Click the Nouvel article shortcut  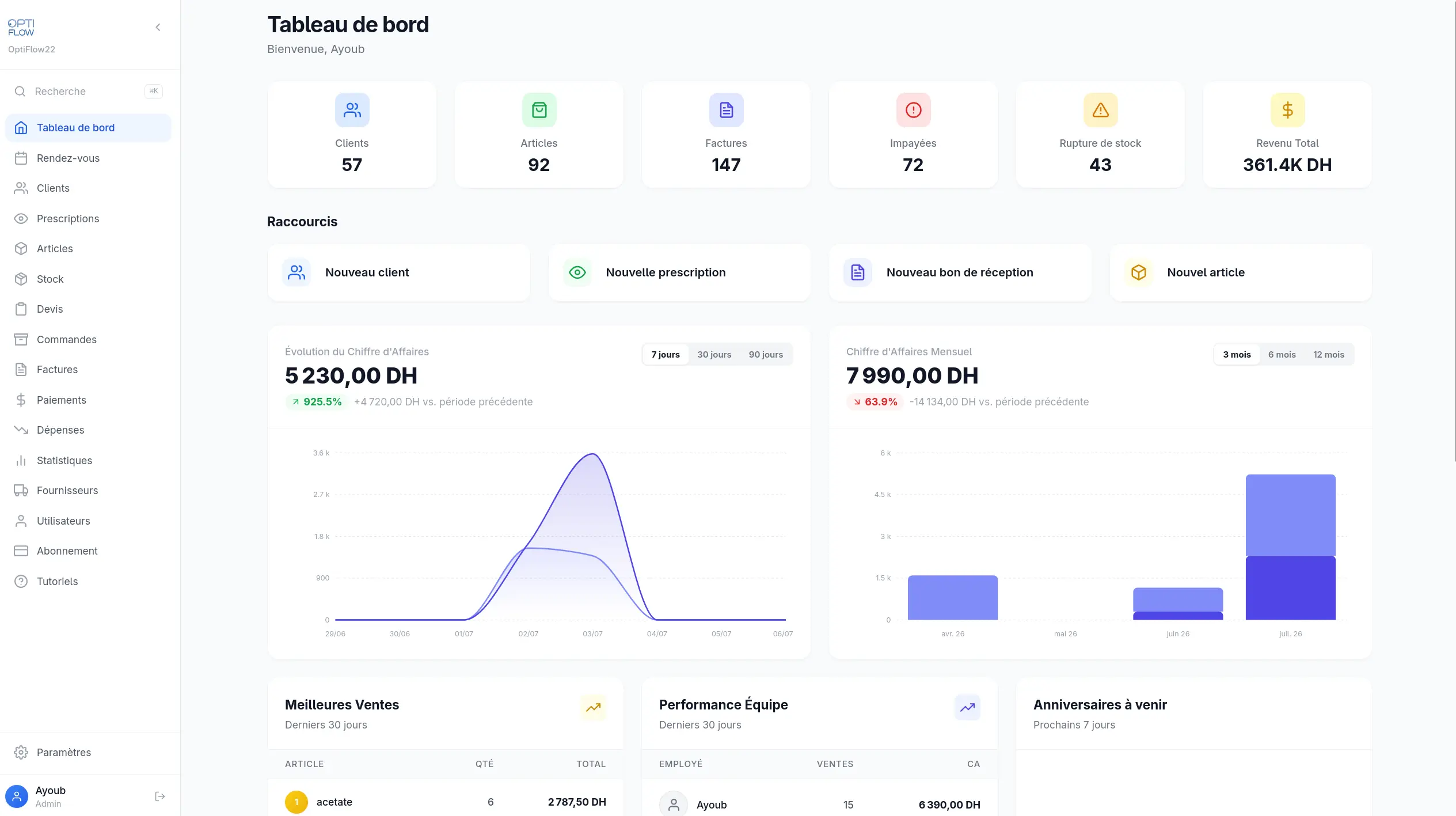coord(1241,272)
